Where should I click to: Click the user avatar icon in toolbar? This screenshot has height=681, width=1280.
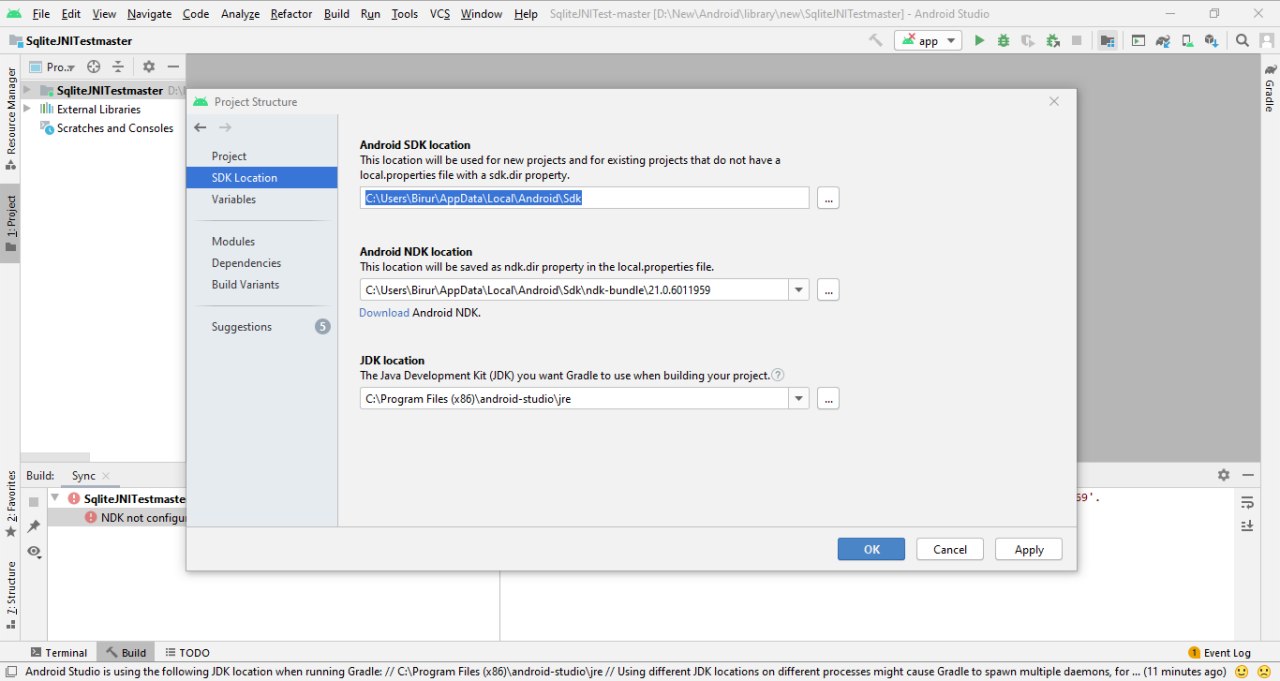1266,41
